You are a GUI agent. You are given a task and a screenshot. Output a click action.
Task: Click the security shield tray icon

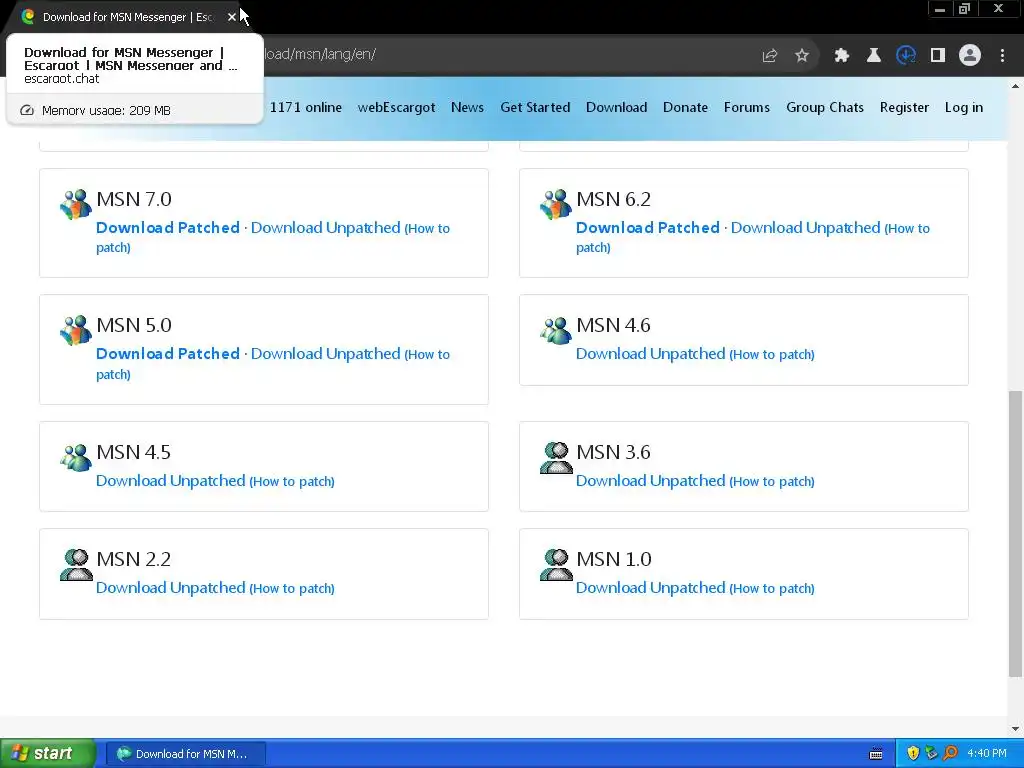coord(913,753)
